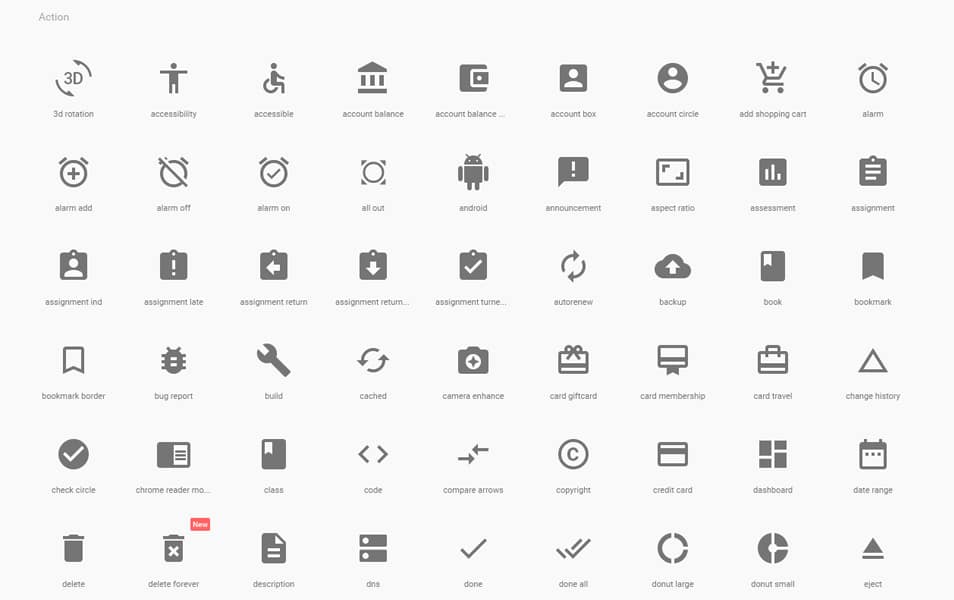Select the check circle icon
This screenshot has height=600, width=954.
72,453
